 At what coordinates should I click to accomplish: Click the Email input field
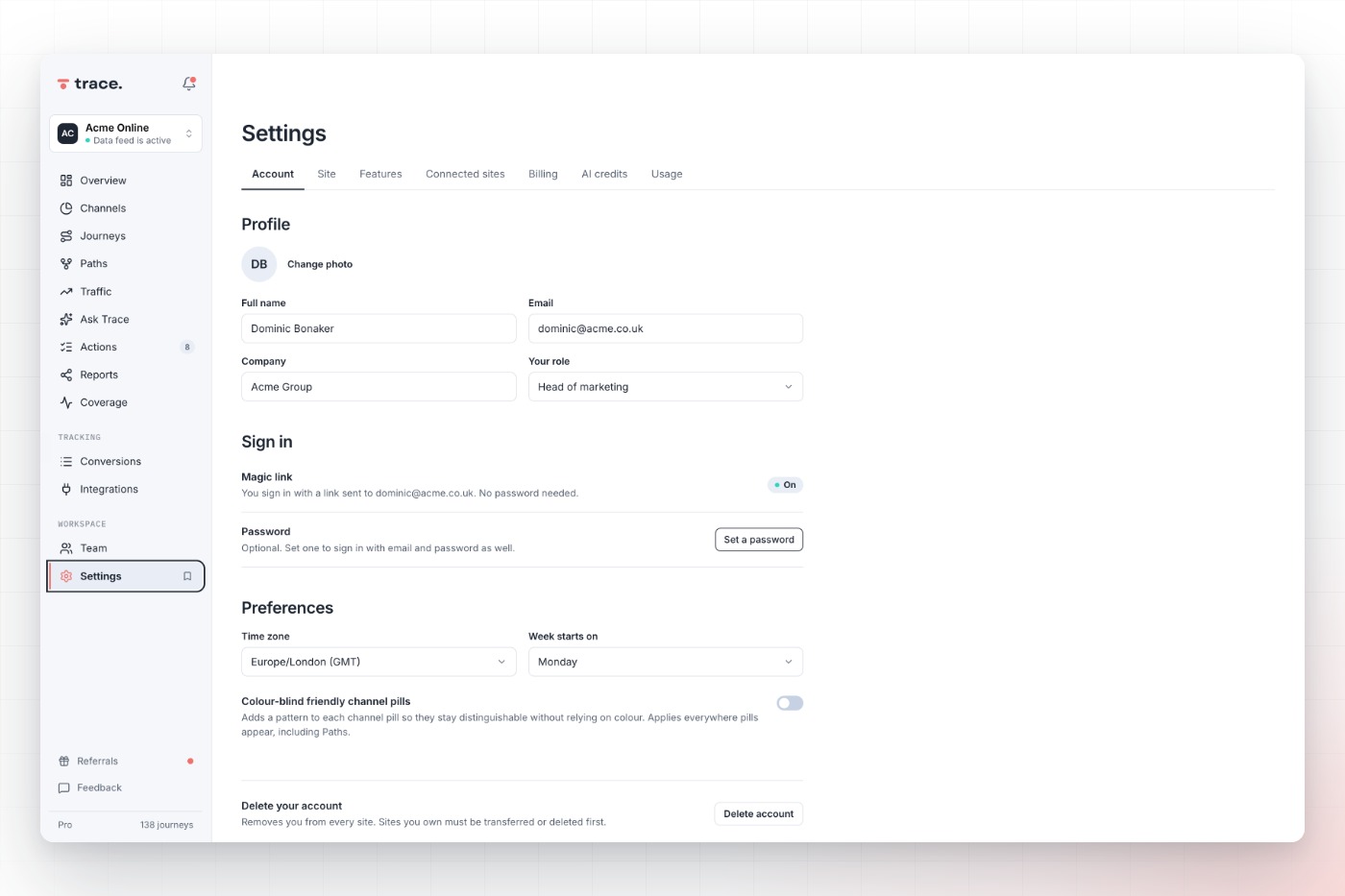pyautogui.click(x=666, y=328)
